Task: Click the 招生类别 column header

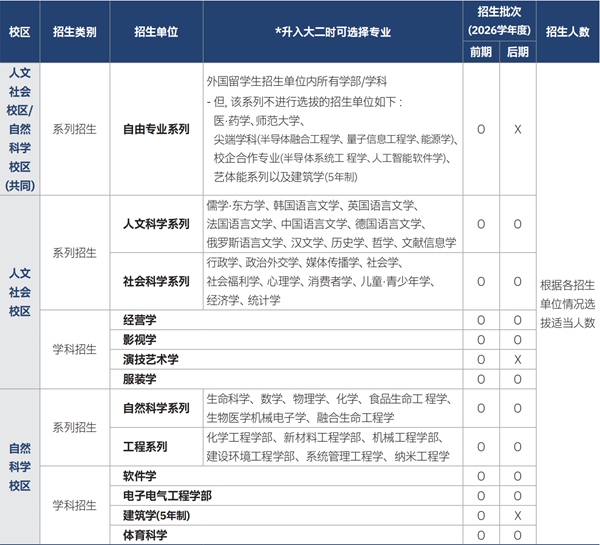Action: [x=75, y=32]
